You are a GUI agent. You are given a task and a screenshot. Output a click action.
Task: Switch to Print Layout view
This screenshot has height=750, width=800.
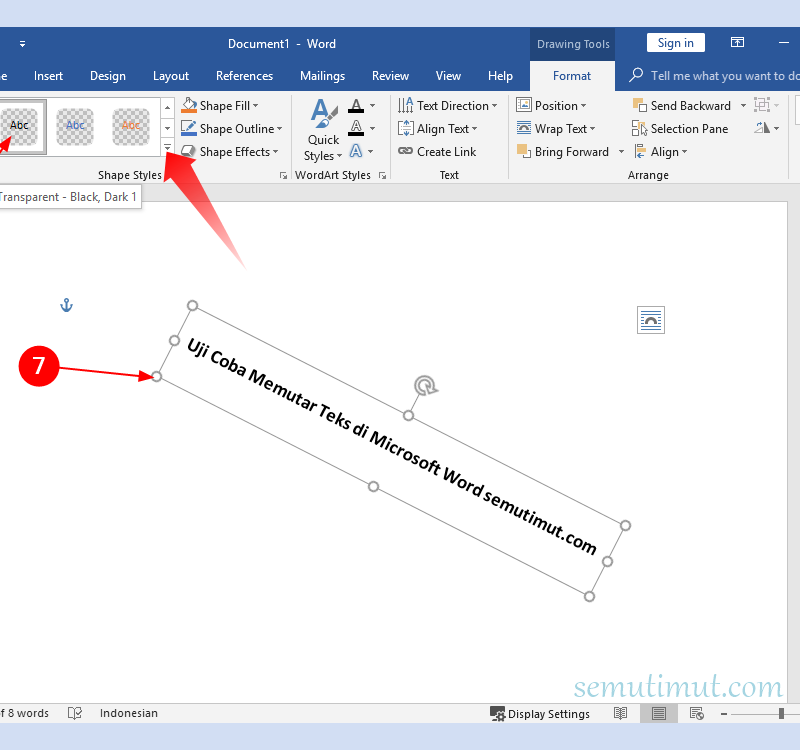pyautogui.click(x=659, y=713)
